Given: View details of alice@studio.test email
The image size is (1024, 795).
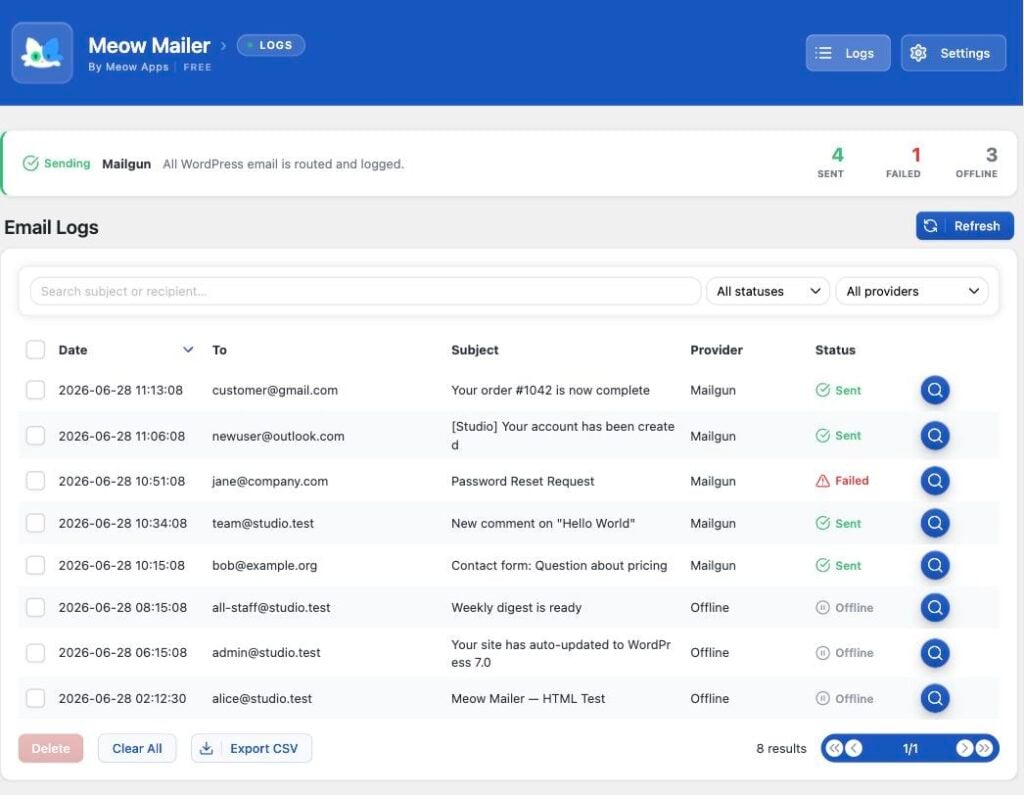Looking at the screenshot, I should [x=935, y=698].
